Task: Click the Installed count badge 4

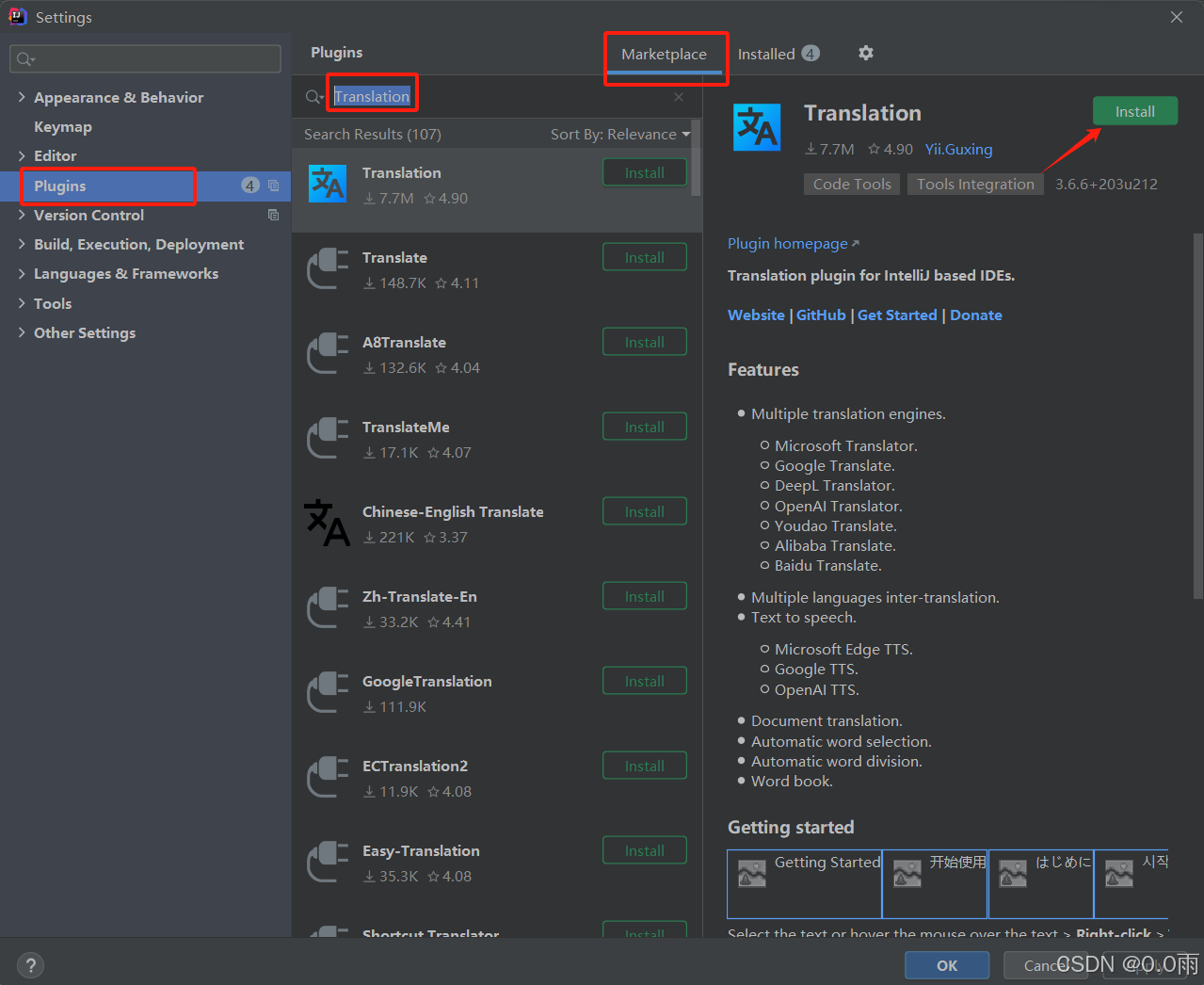Action: coord(811,54)
